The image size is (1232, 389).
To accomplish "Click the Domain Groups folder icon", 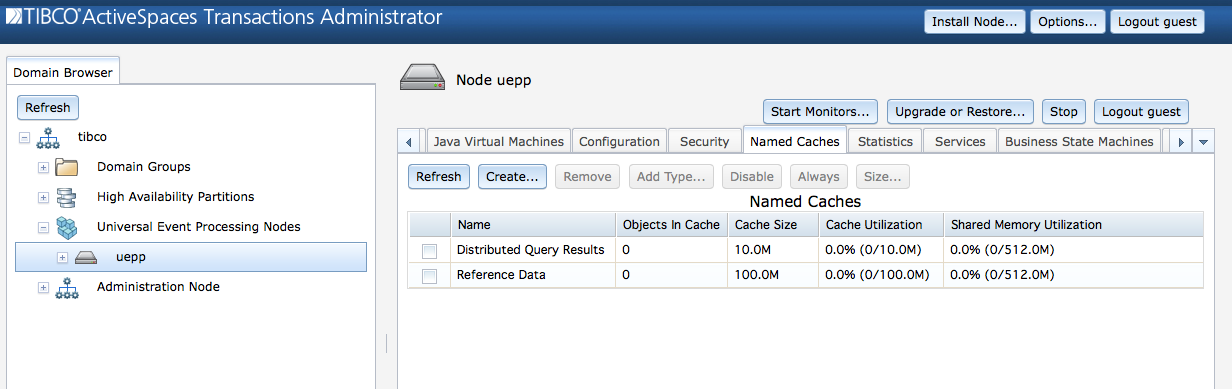I will 67,167.
